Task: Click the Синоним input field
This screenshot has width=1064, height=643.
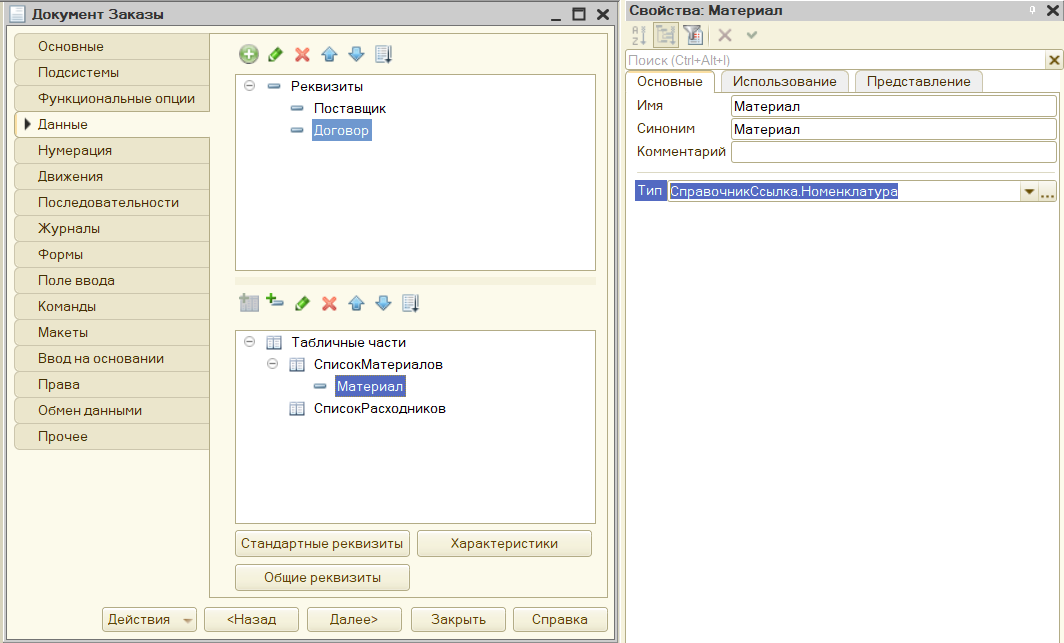Action: click(894, 130)
